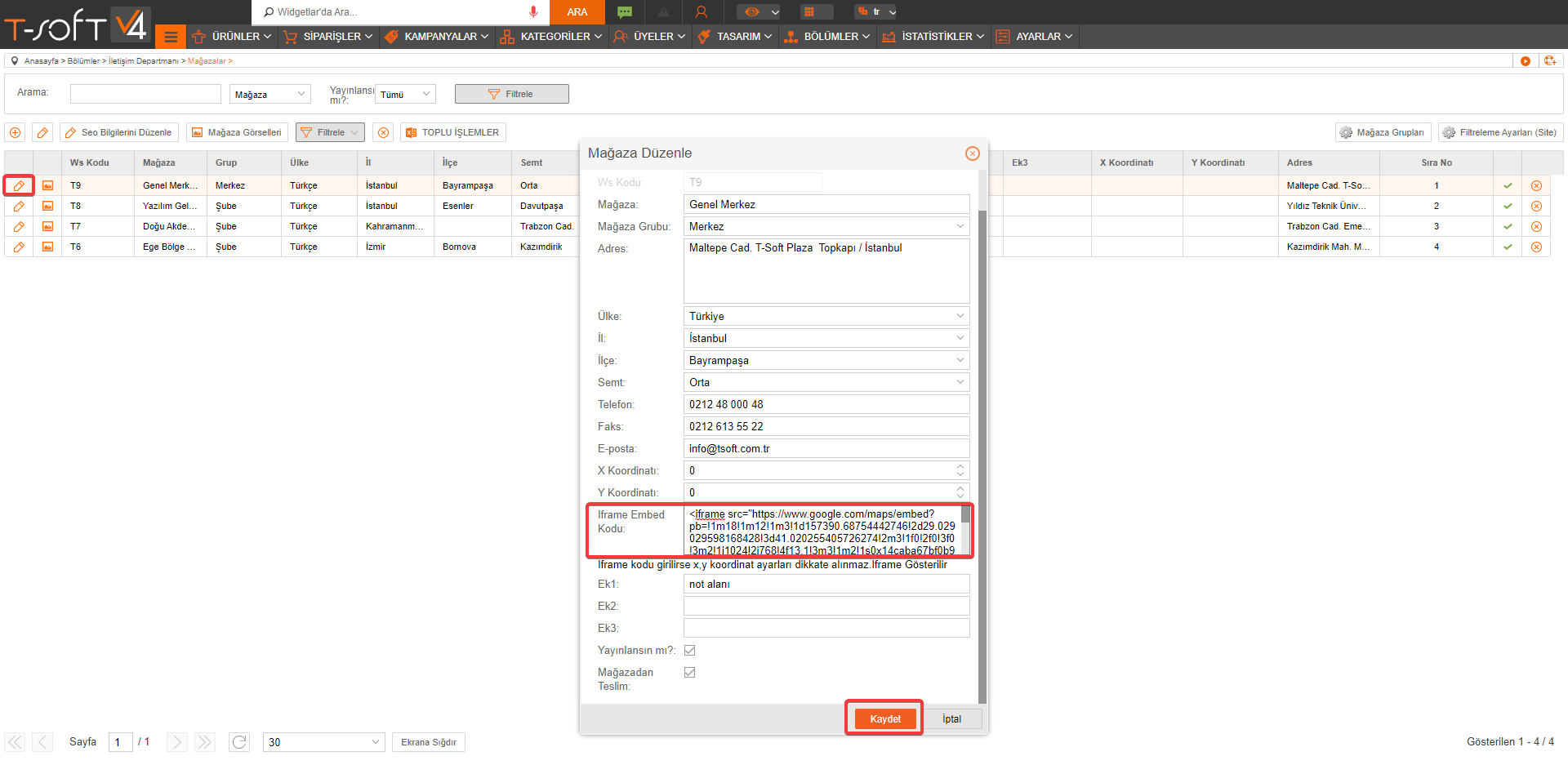
Task: Click the pagination refresh icon
Action: (239, 742)
